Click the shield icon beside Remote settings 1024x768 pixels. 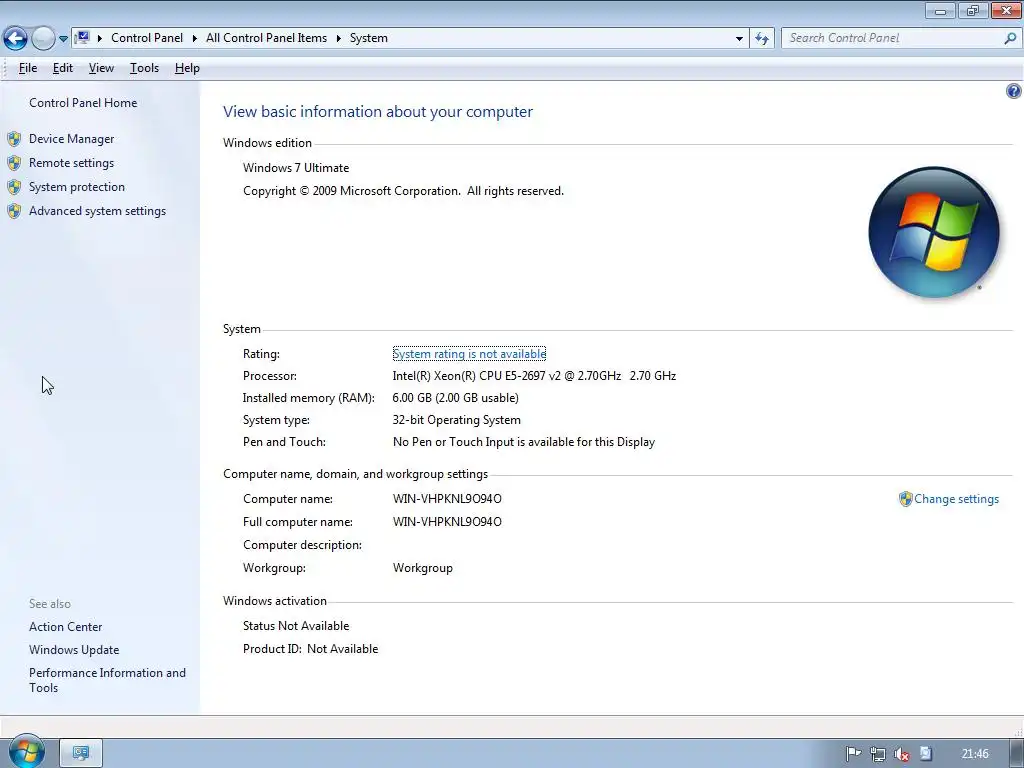(x=14, y=163)
